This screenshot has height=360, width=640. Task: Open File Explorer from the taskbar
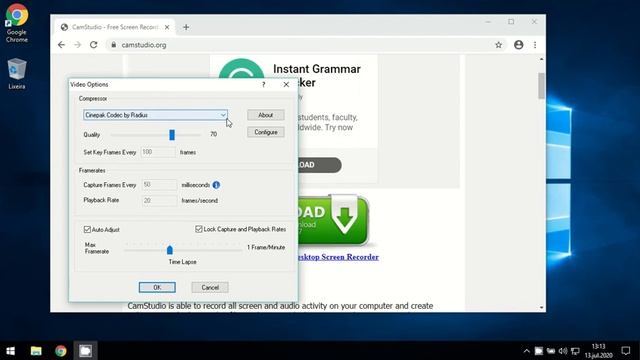click(36, 351)
